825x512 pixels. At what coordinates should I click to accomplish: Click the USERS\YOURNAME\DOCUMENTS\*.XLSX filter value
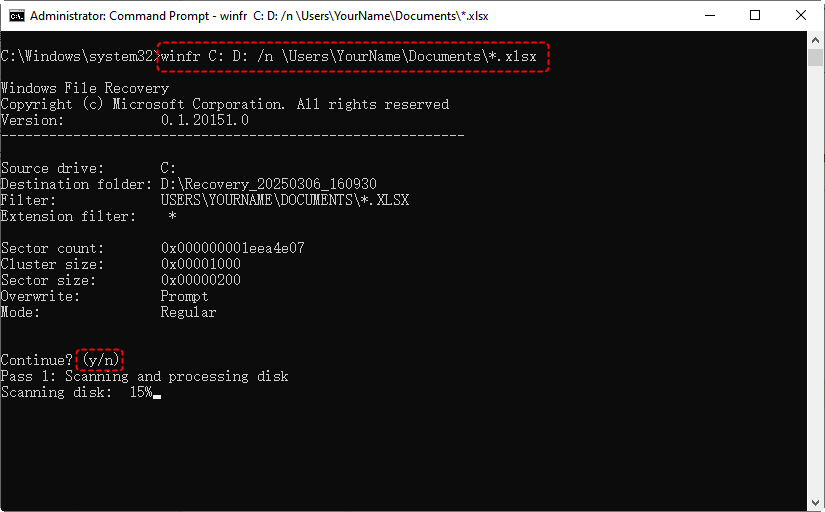click(284, 200)
